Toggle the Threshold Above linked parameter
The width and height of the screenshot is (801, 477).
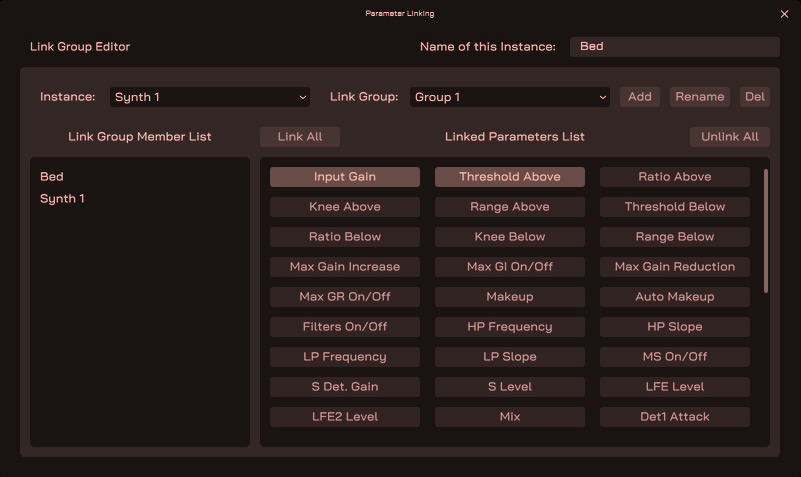click(510, 177)
